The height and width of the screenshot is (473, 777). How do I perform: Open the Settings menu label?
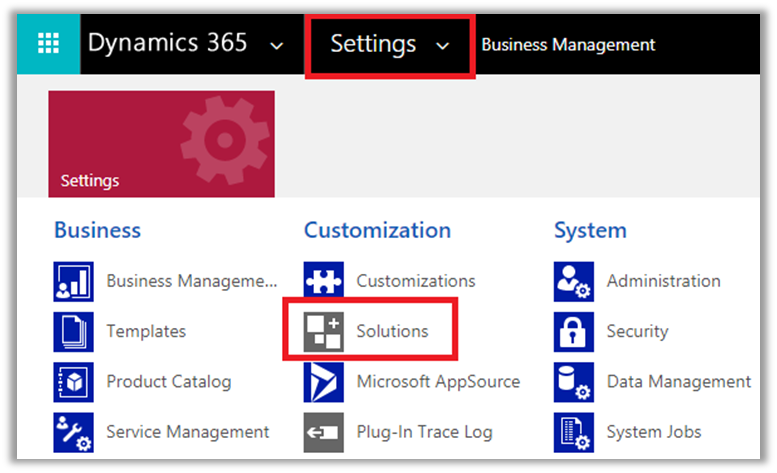tap(373, 44)
